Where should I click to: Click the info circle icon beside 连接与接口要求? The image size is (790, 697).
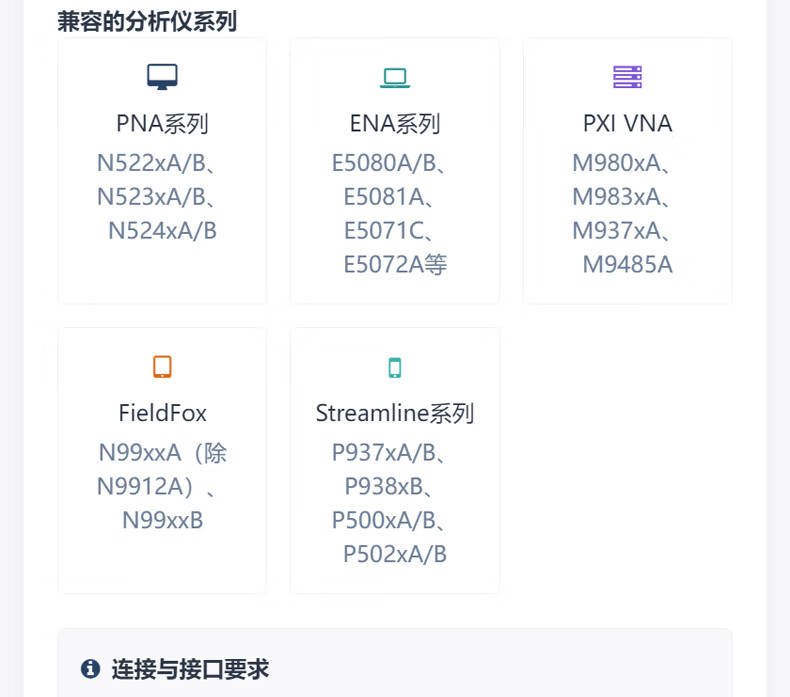[x=91, y=669]
